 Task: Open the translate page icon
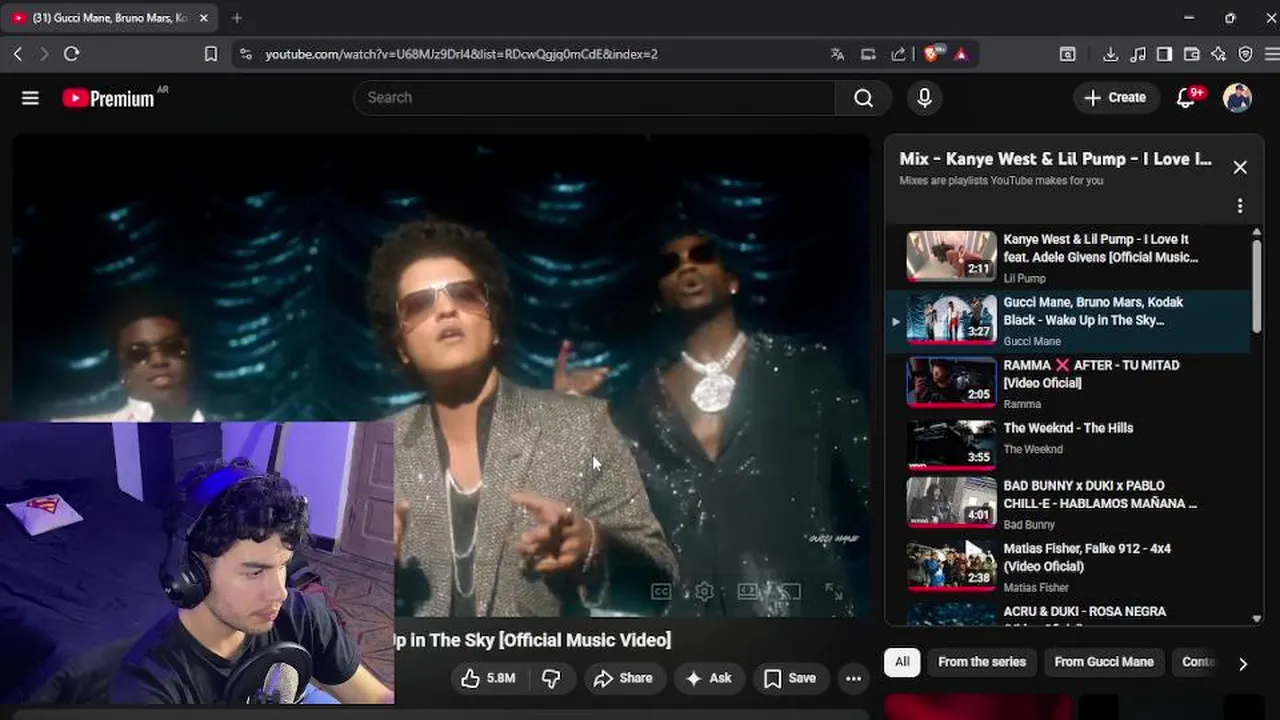click(838, 54)
